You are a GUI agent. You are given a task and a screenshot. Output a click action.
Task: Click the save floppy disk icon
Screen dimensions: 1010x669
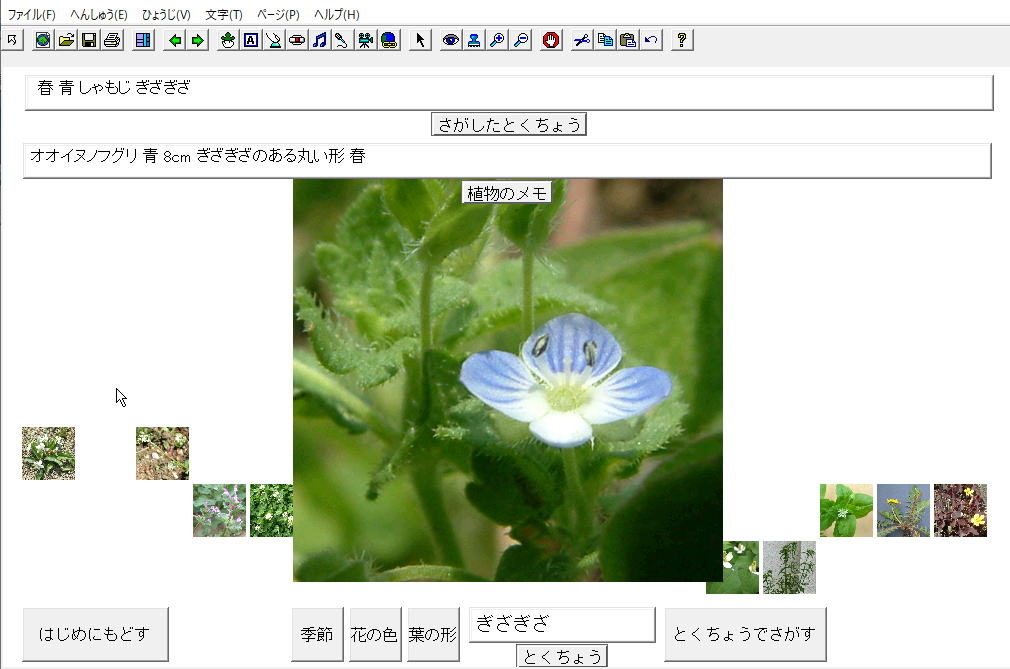(x=89, y=41)
